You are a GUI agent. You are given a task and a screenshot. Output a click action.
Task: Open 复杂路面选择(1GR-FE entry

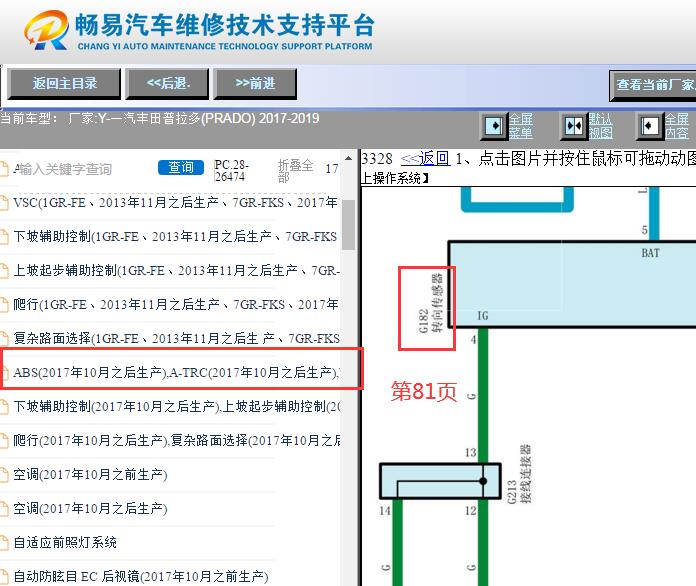tap(176, 338)
